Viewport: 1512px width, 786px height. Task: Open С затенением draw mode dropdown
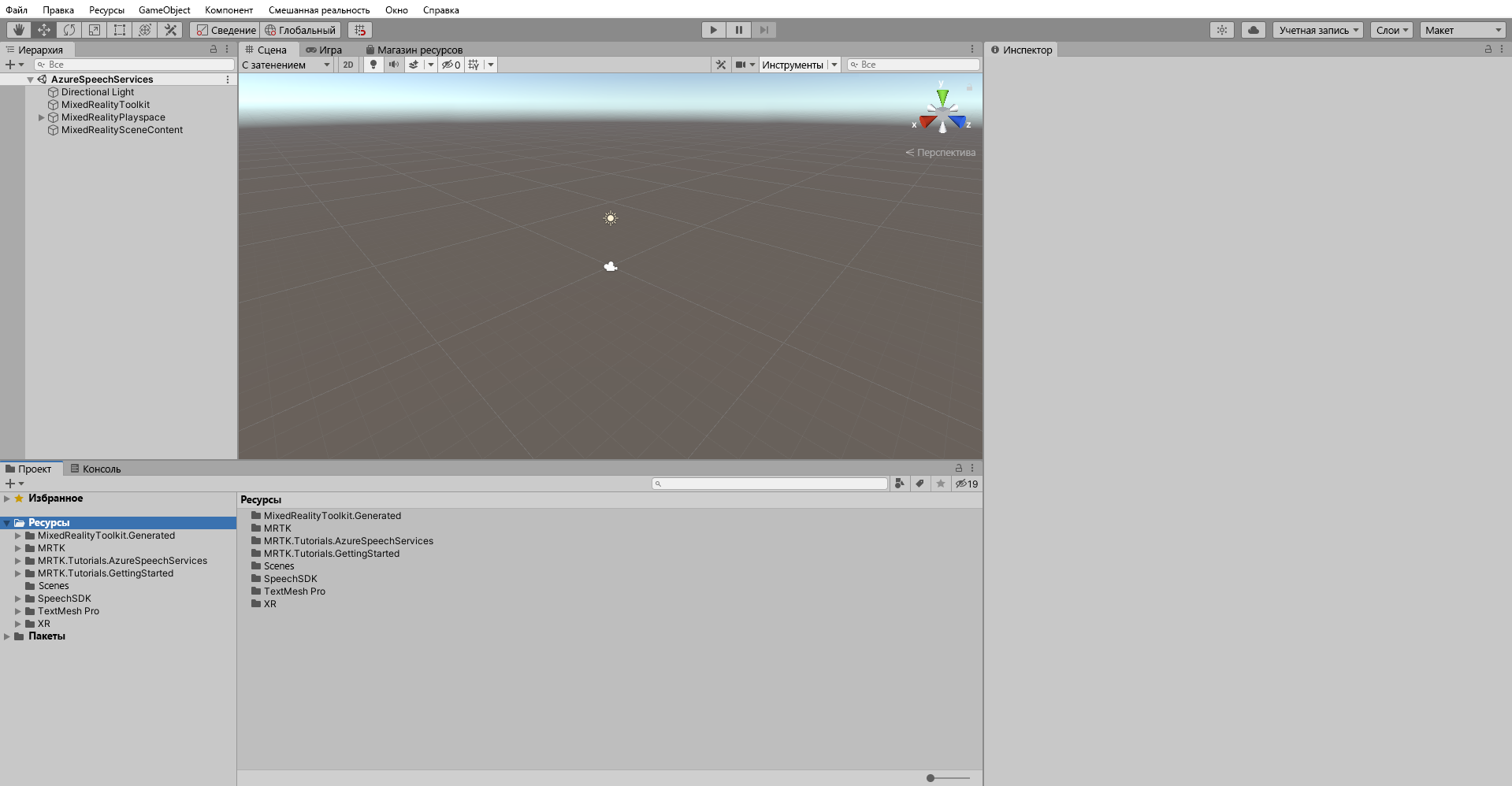pos(286,65)
